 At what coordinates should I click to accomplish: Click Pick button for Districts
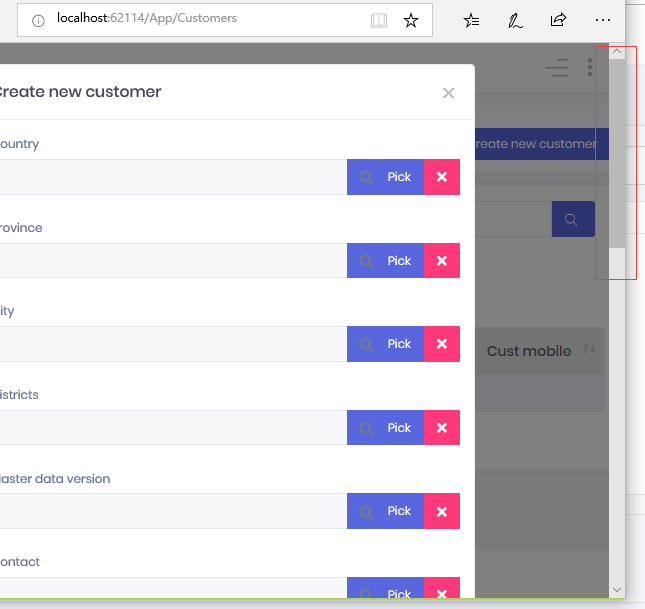(385, 428)
